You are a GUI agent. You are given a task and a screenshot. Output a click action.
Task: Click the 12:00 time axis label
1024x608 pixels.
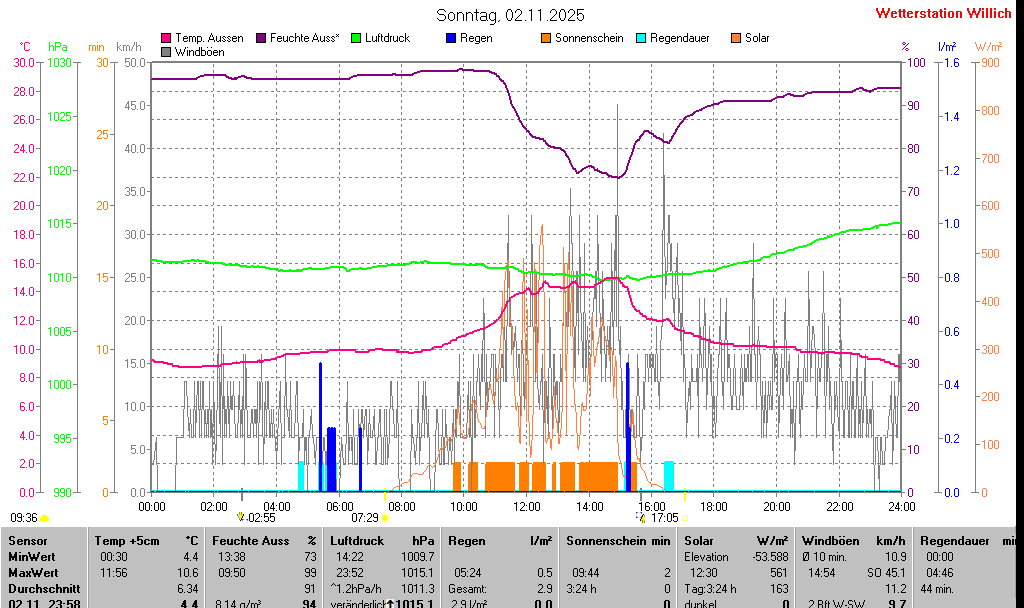point(527,507)
